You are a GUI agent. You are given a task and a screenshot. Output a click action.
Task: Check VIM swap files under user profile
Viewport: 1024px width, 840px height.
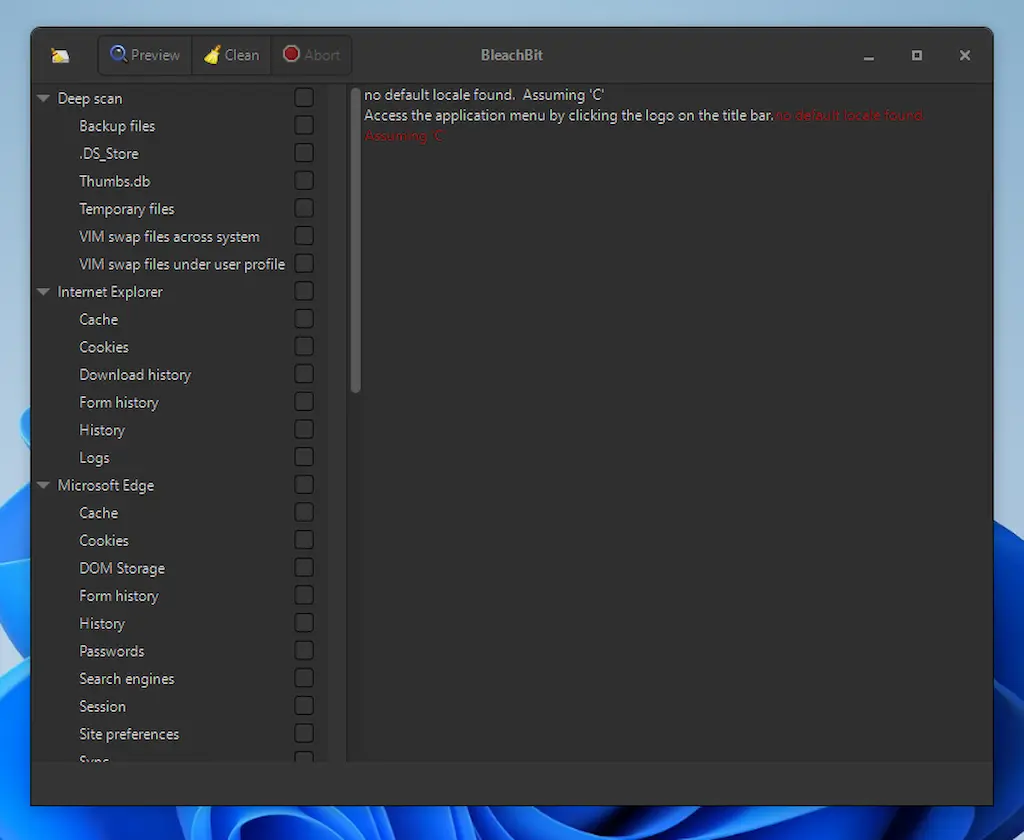point(304,263)
